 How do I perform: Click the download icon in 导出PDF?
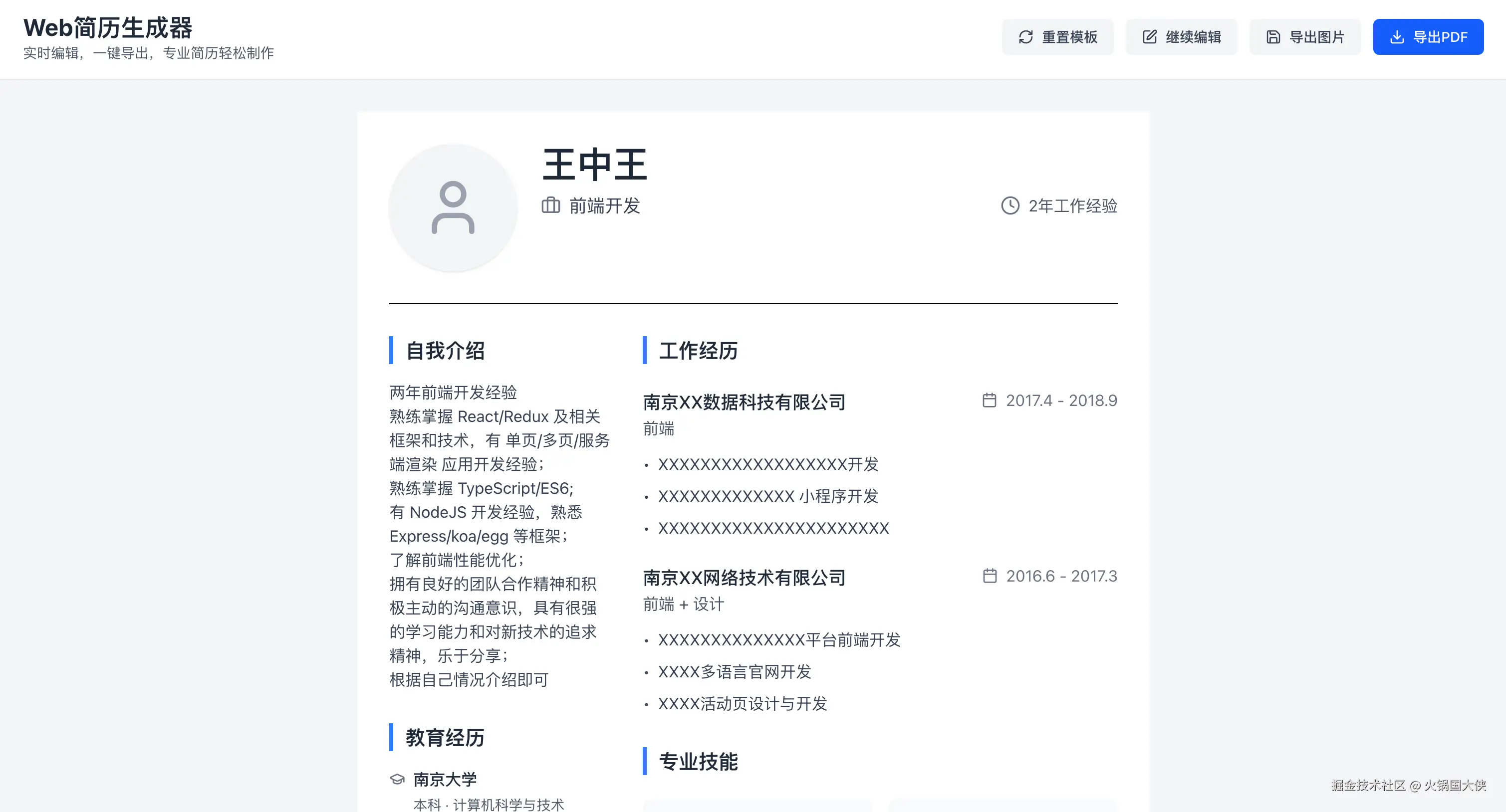1397,37
